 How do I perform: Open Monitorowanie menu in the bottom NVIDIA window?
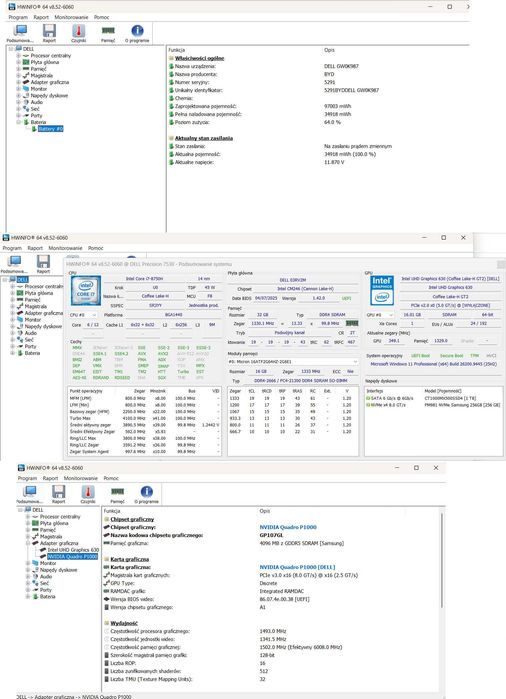click(x=81, y=478)
